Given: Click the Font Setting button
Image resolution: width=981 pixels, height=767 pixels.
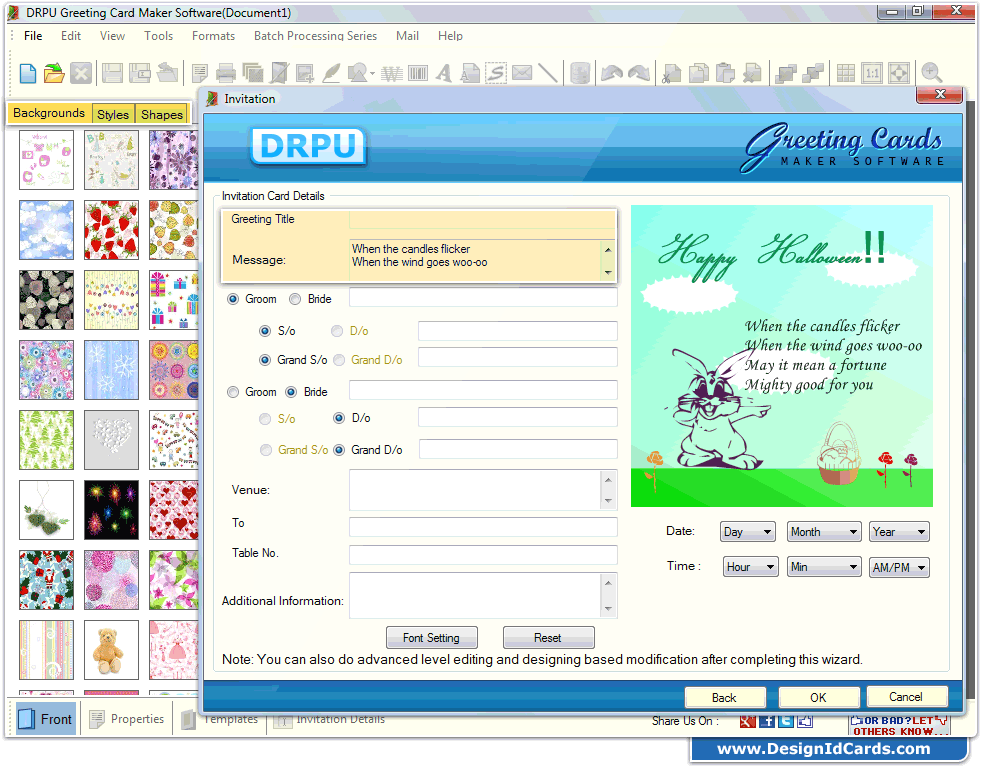Looking at the screenshot, I should click(x=432, y=637).
